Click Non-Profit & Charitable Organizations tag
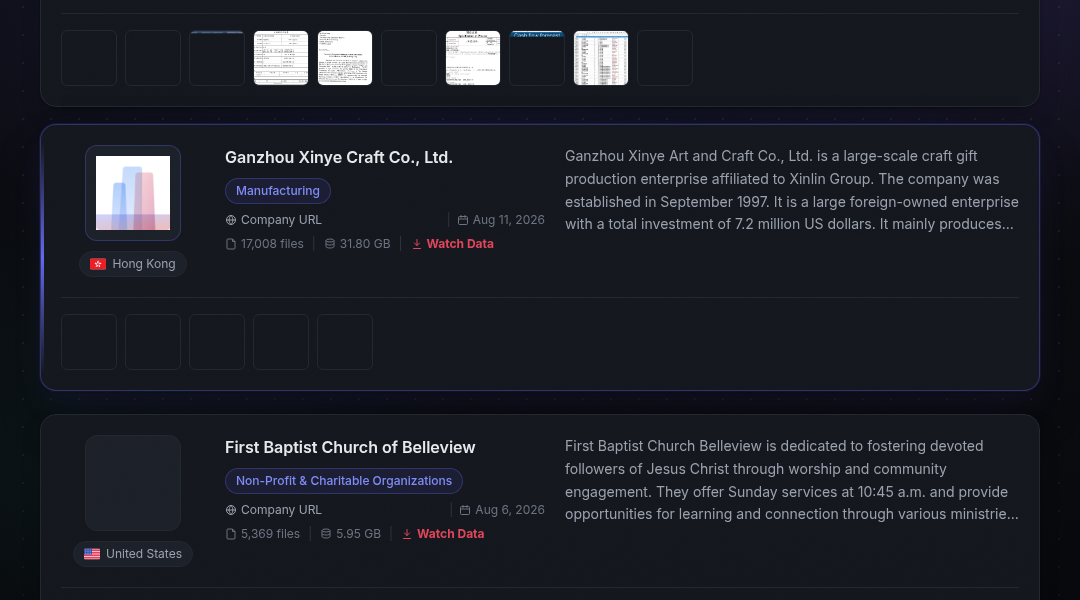The height and width of the screenshot is (600, 1080). click(x=344, y=481)
